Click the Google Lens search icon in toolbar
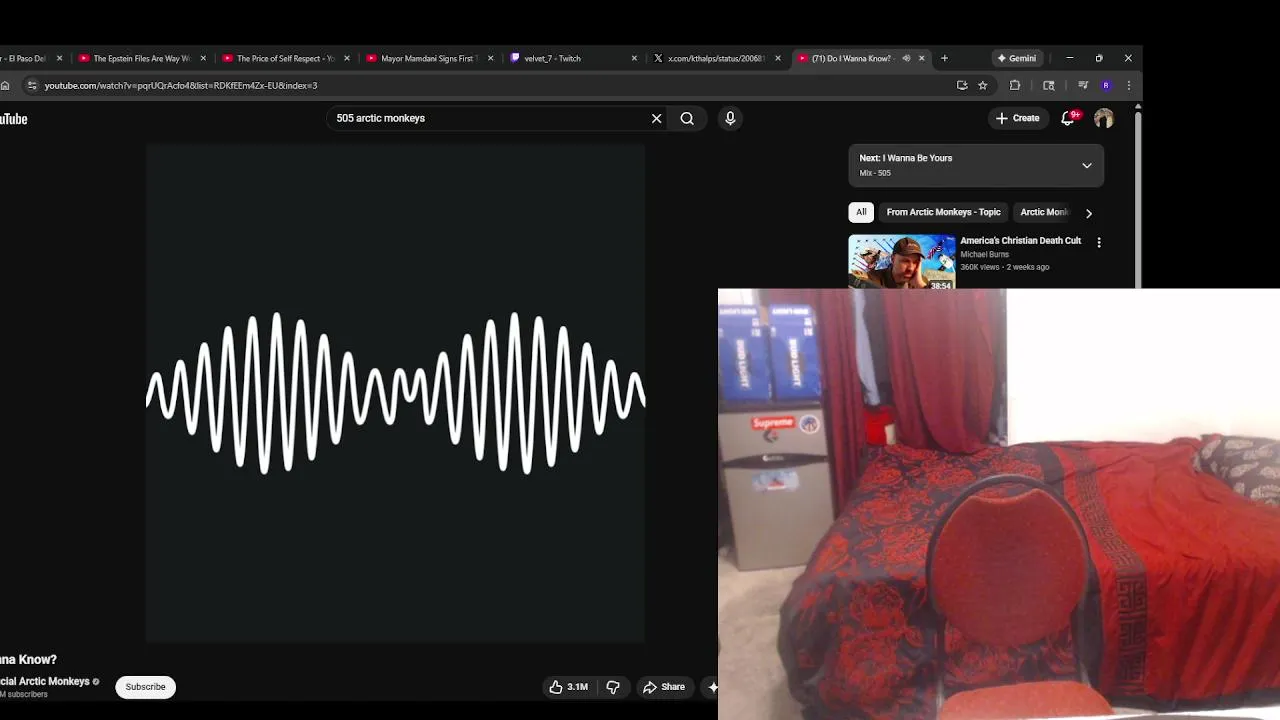Viewport: 1280px width, 720px height. (x=1049, y=86)
